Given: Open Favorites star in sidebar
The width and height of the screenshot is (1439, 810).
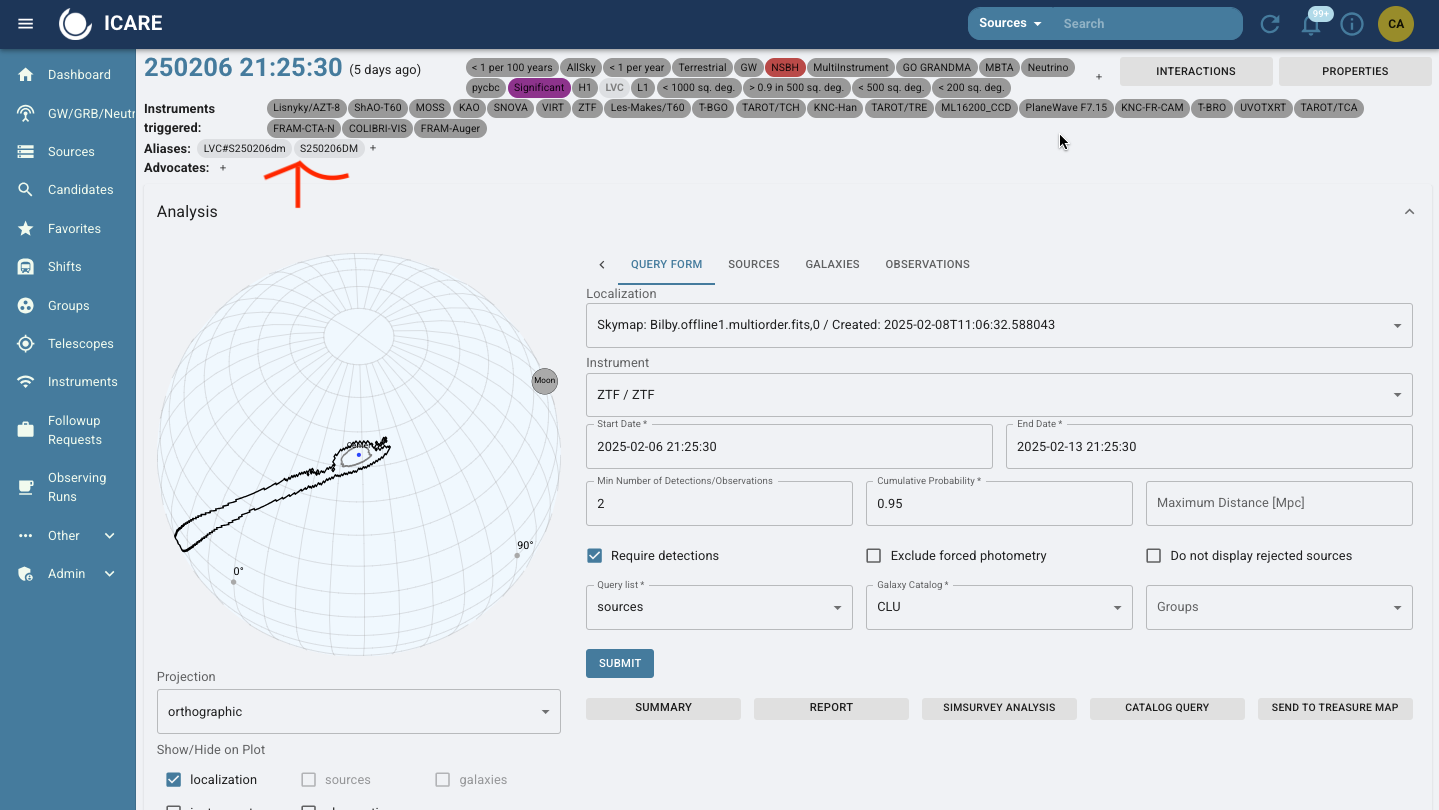Looking at the screenshot, I should [74, 229].
